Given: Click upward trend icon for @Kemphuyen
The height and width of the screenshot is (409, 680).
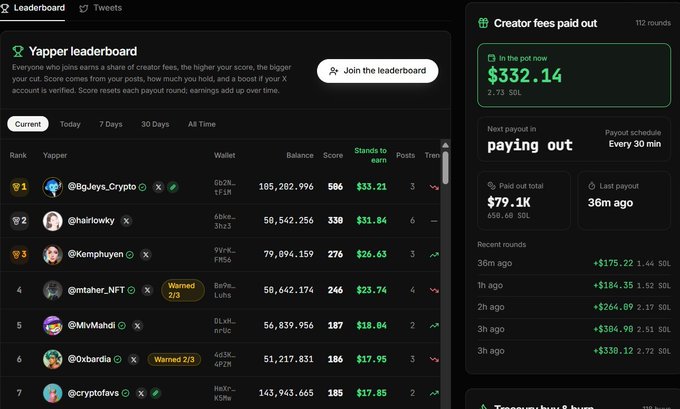Looking at the screenshot, I should coord(434,255).
